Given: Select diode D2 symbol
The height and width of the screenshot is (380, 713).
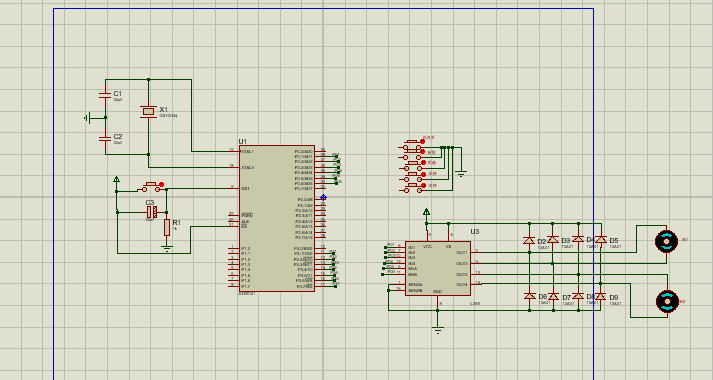Looking at the screenshot, I should (529, 240).
